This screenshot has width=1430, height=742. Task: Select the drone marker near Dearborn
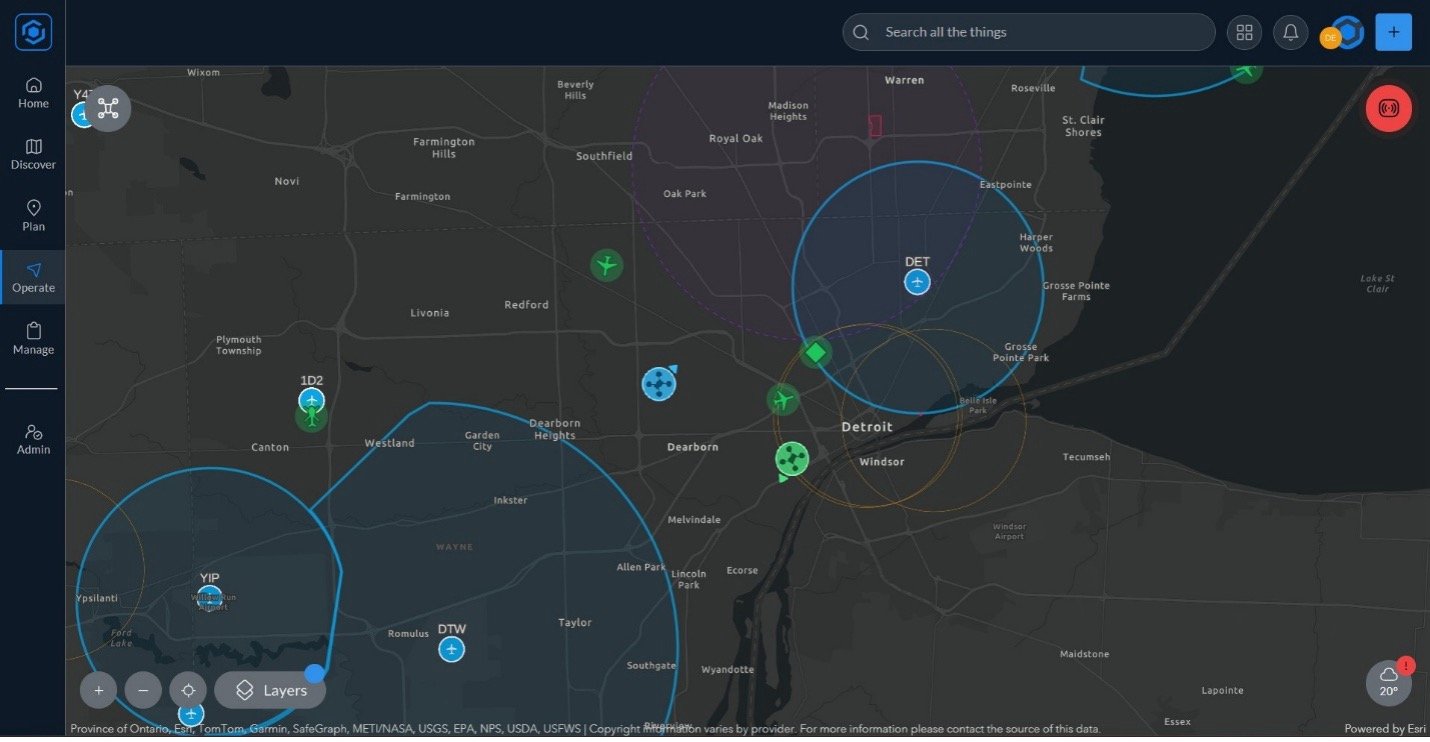659,383
